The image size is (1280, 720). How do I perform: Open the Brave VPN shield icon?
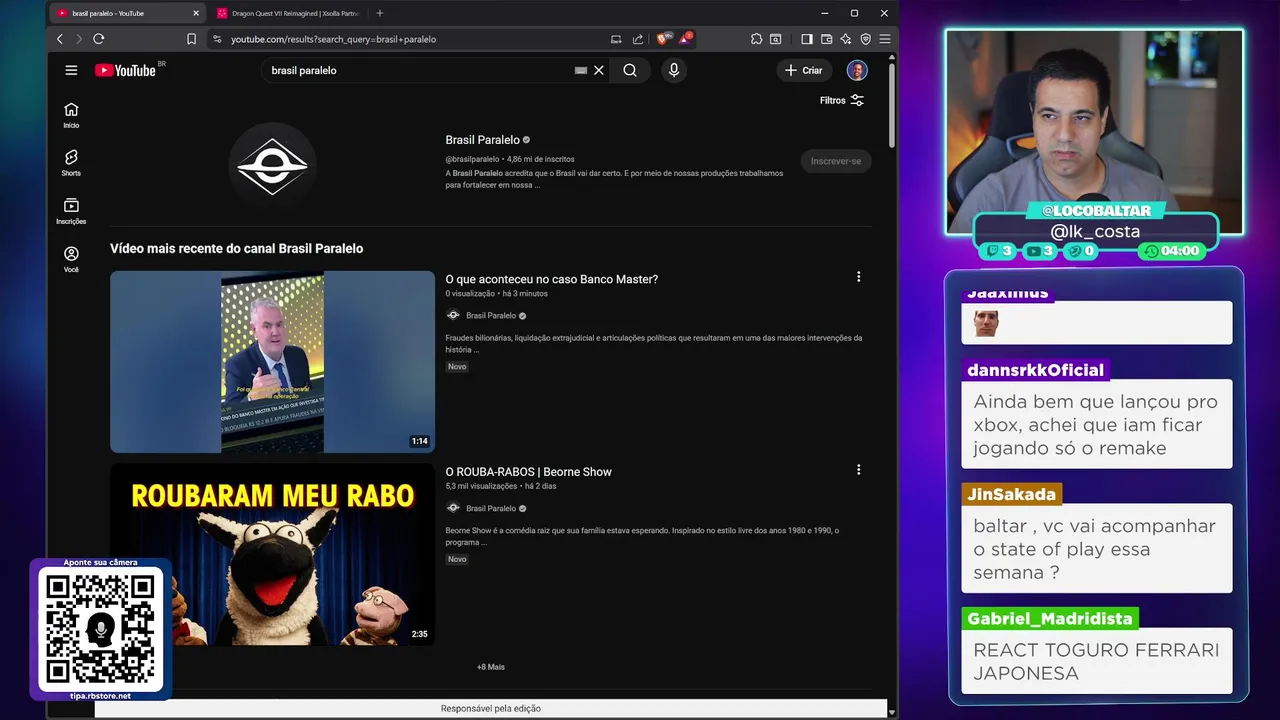(x=865, y=39)
